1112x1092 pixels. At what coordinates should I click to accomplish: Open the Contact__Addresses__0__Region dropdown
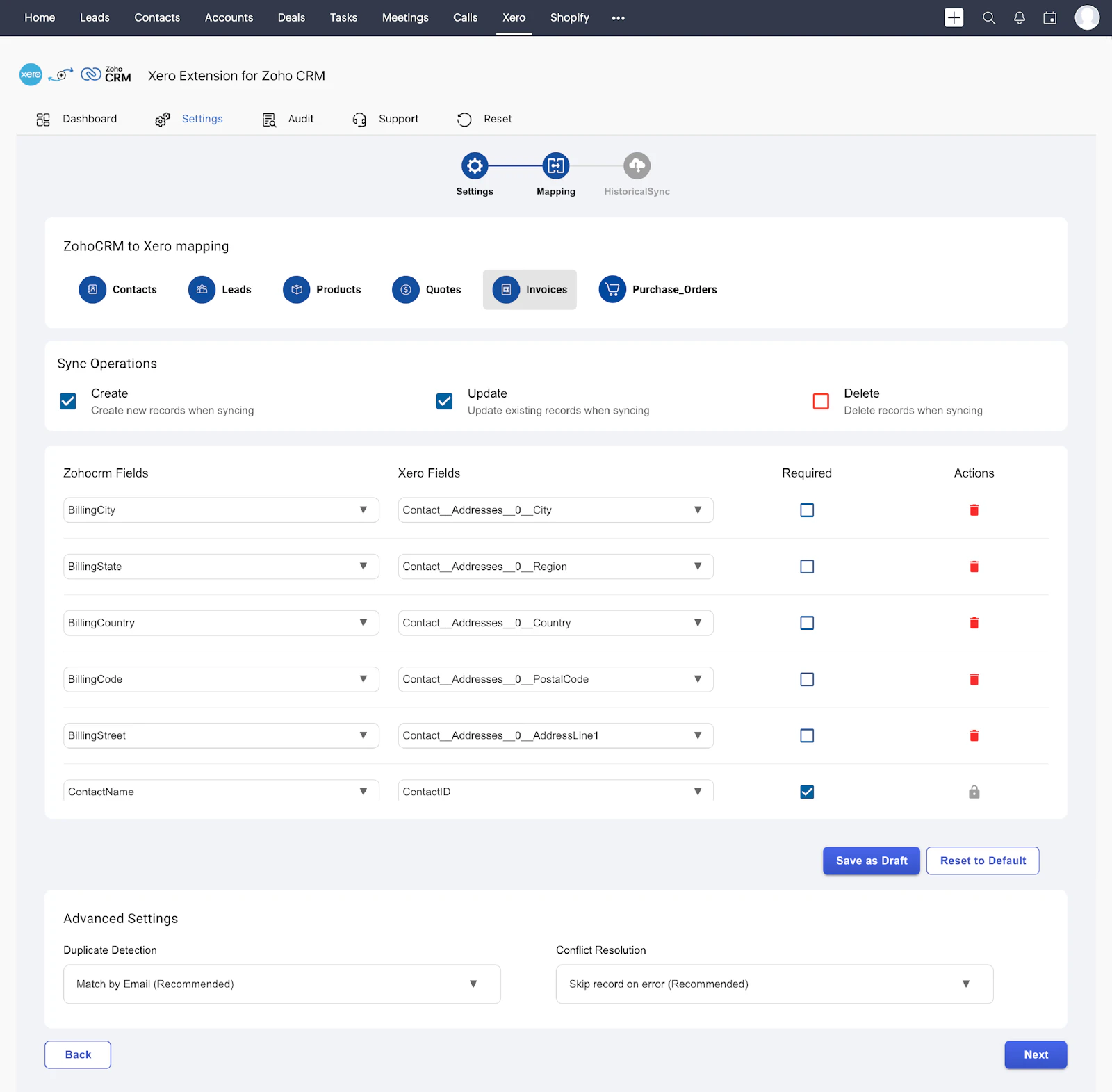coord(555,567)
